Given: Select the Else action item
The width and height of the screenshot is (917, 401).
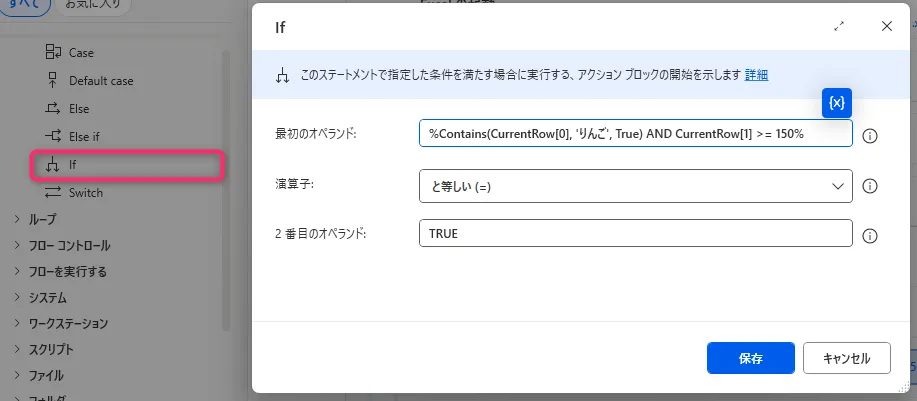Looking at the screenshot, I should 80,108.
